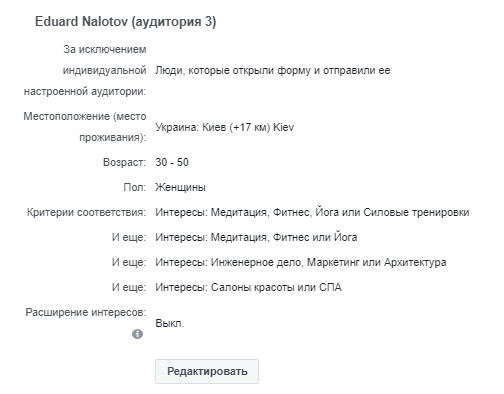The height and width of the screenshot is (394, 504).
Task: Click the Редактировать button
Action: pos(207,371)
